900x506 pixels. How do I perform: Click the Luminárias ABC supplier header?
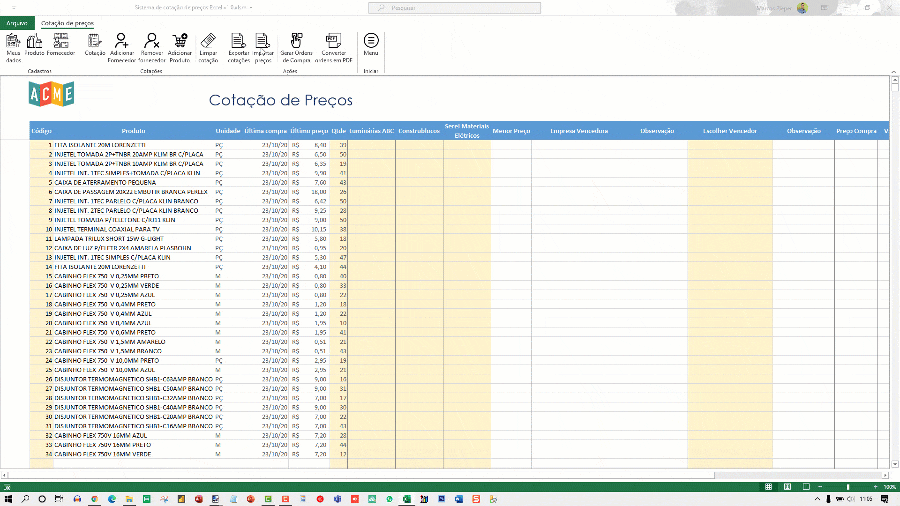[x=371, y=131]
